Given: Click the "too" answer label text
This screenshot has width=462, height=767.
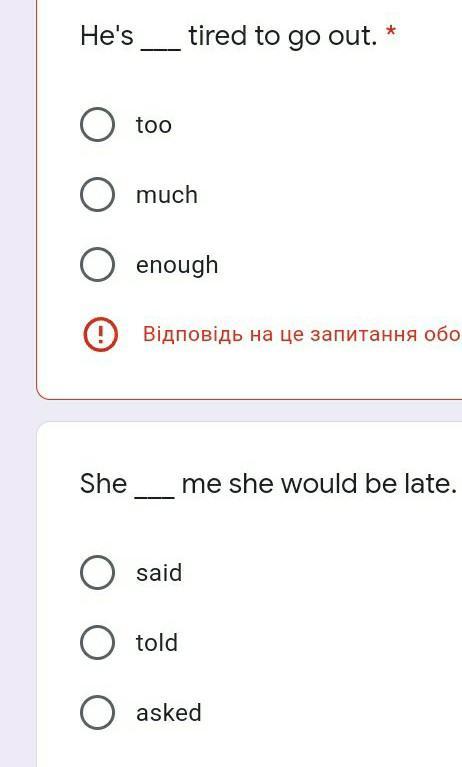Looking at the screenshot, I should (154, 125).
